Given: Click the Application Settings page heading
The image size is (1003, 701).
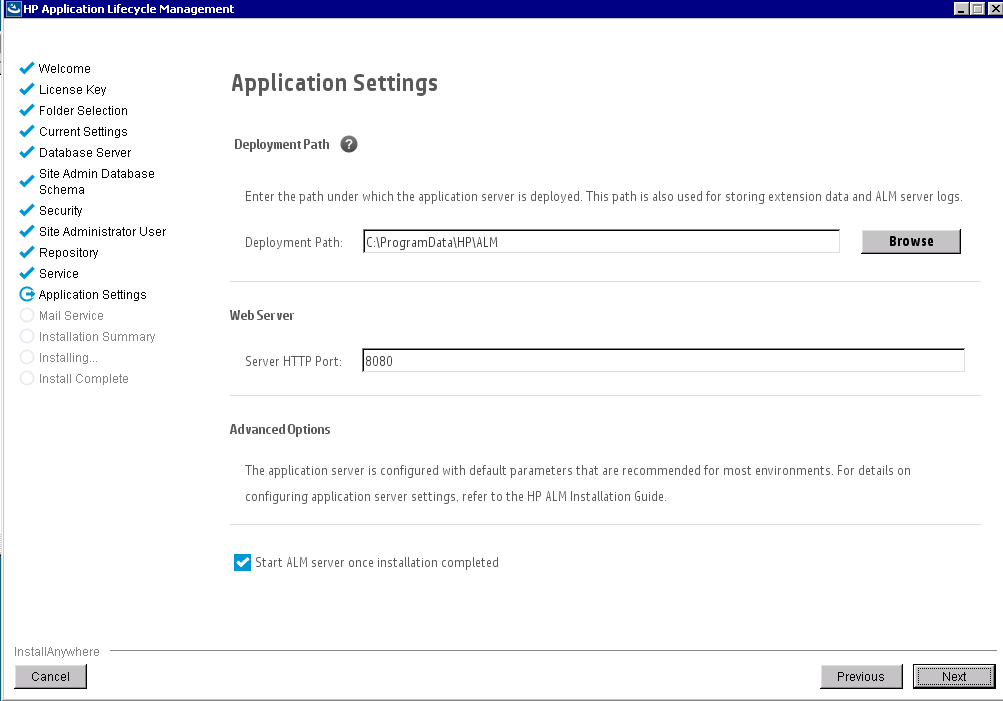Looking at the screenshot, I should click(x=335, y=84).
